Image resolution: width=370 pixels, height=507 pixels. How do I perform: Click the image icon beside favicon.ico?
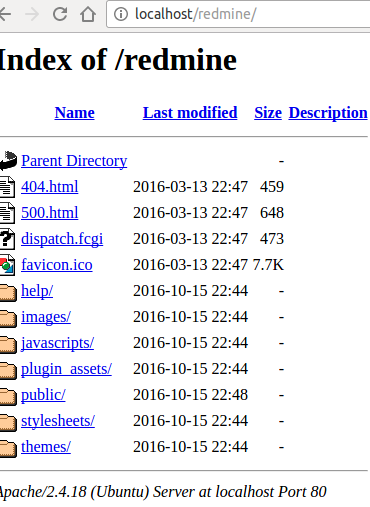click(7, 265)
